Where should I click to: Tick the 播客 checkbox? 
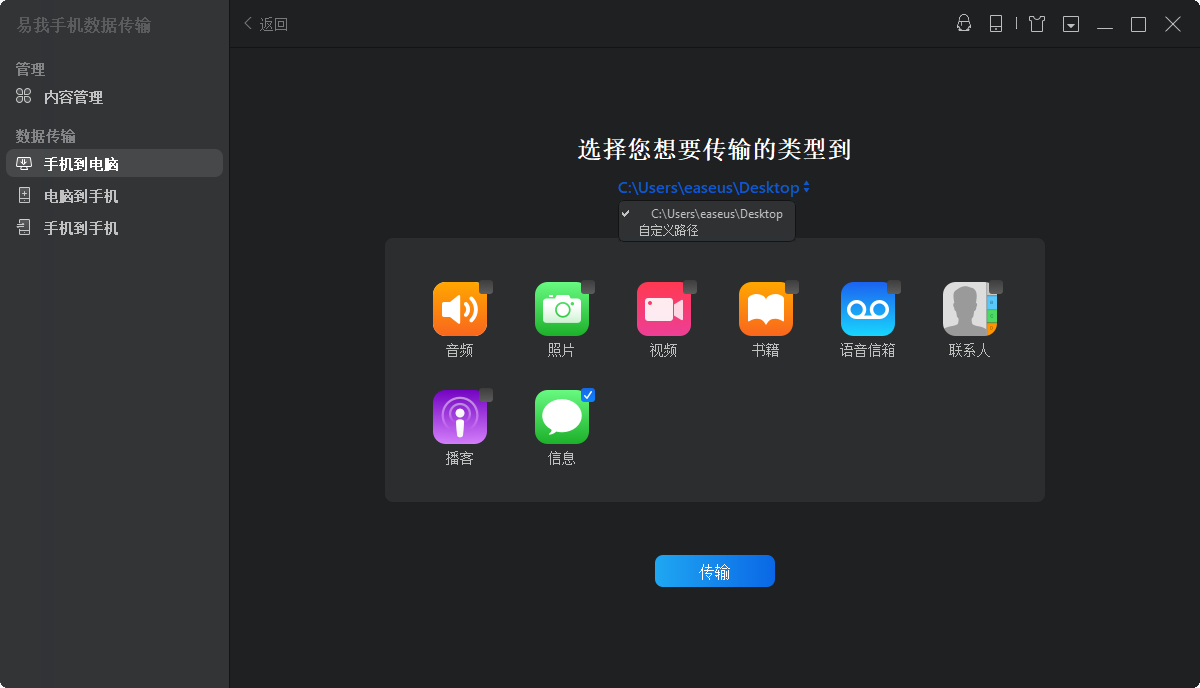click(486, 395)
